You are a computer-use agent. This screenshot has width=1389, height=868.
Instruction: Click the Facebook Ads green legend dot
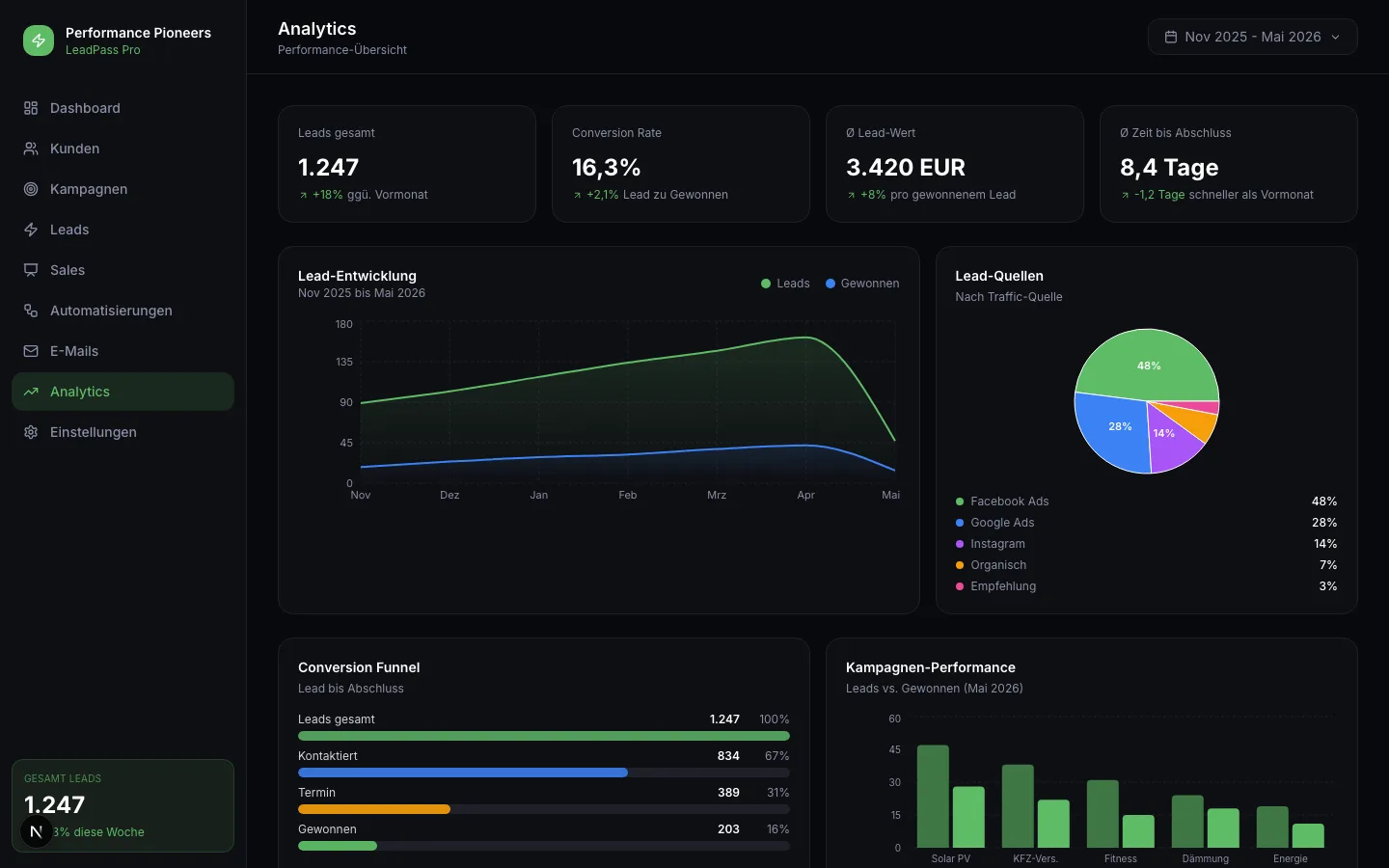960,502
